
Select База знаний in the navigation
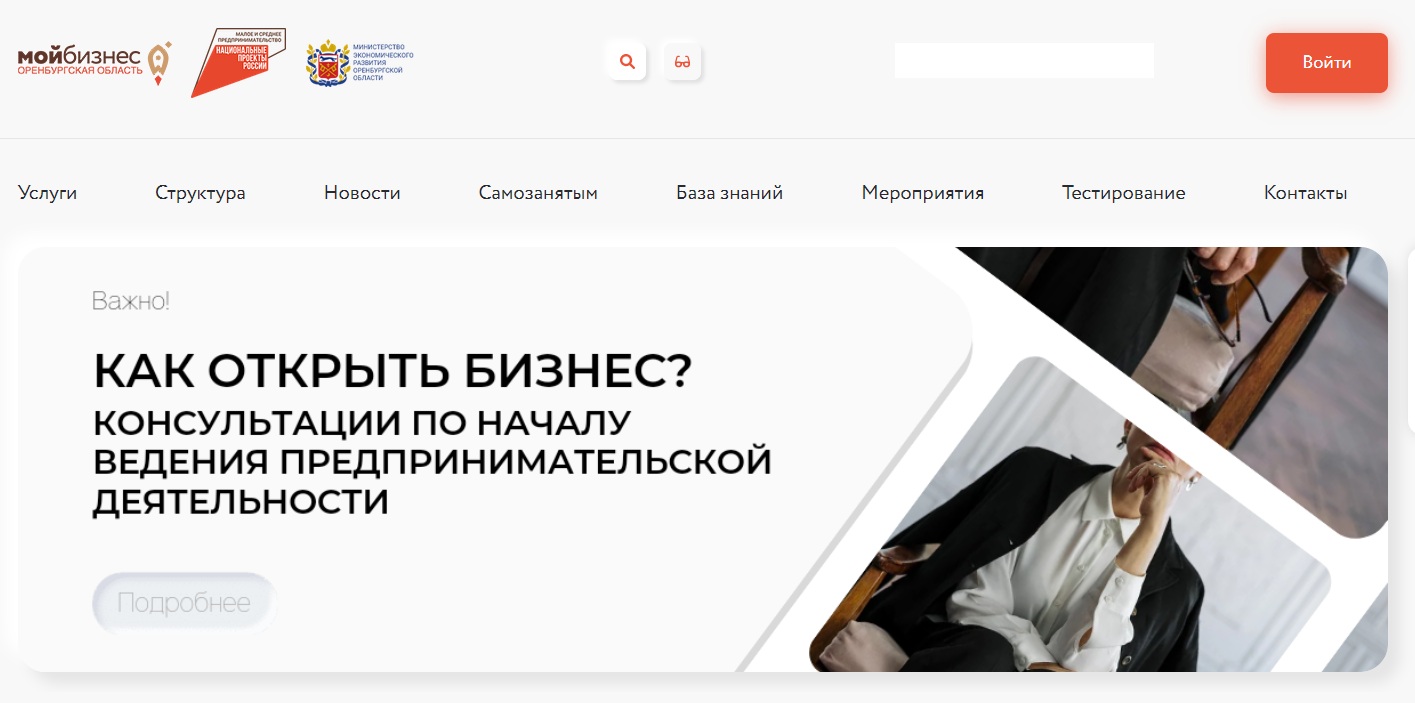point(729,193)
